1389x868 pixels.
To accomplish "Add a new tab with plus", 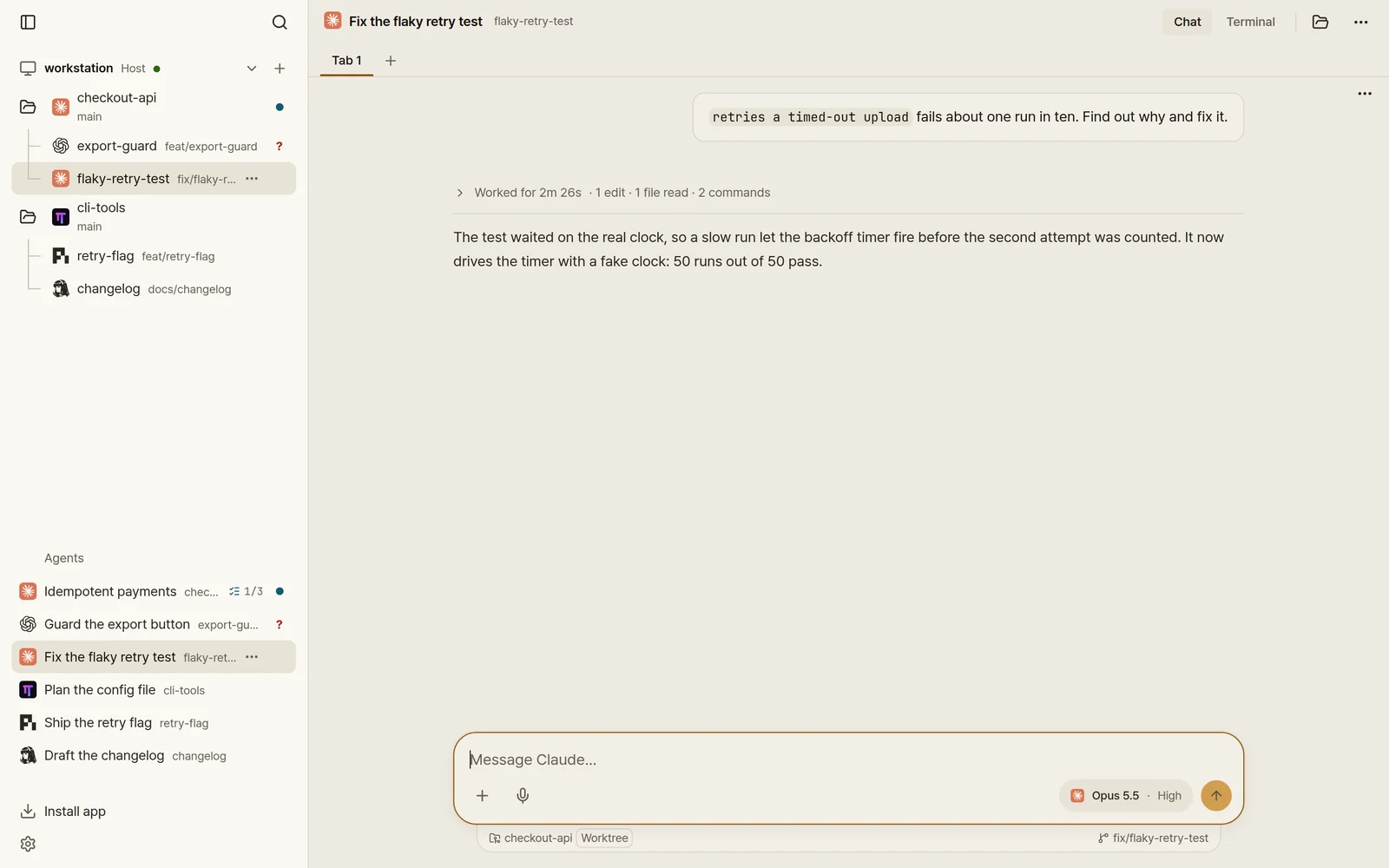I will 391,61.
